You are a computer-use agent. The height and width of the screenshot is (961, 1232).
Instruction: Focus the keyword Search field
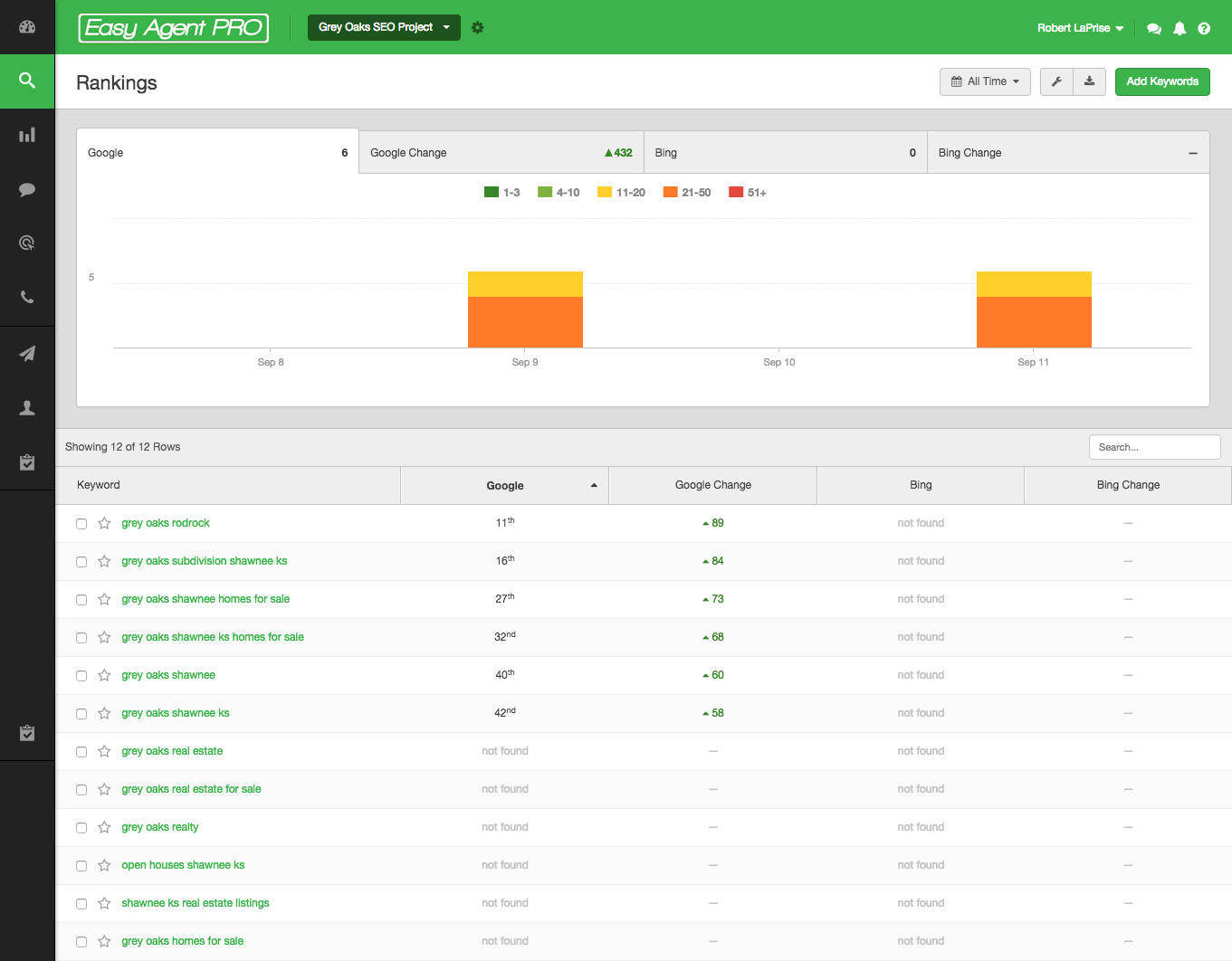pos(1155,447)
